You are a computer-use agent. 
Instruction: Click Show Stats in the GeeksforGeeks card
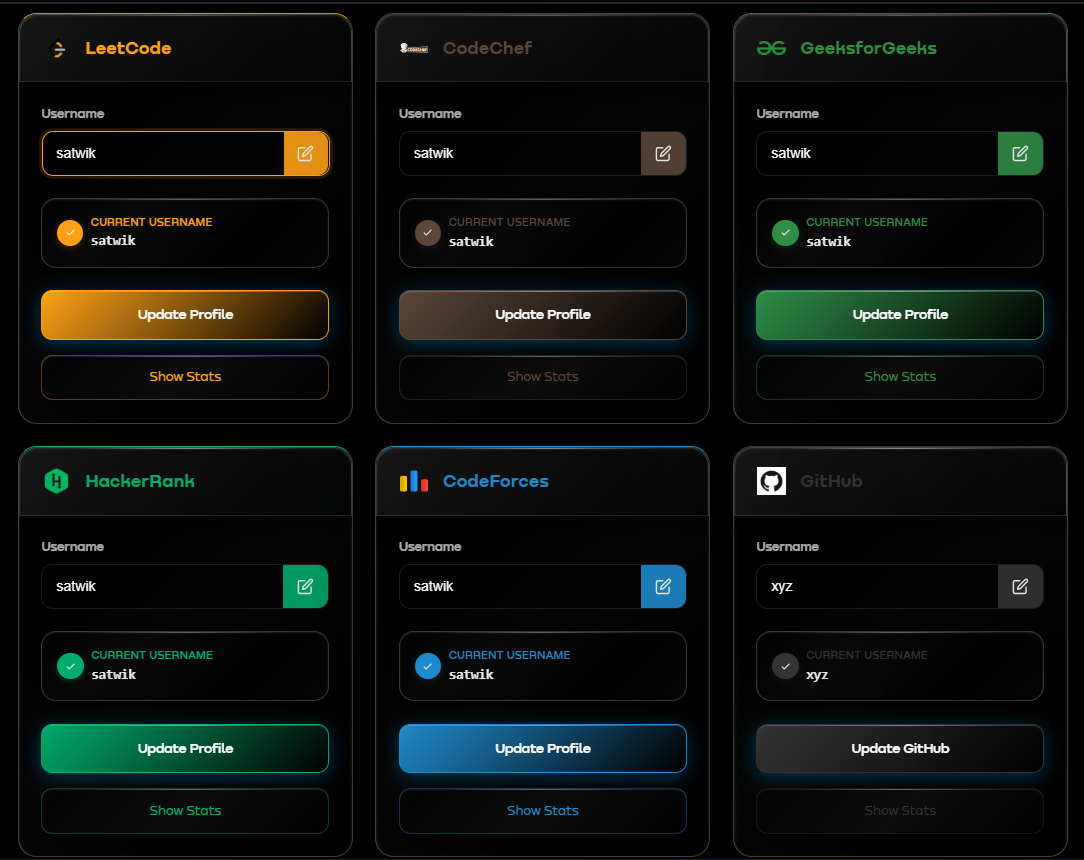(899, 377)
